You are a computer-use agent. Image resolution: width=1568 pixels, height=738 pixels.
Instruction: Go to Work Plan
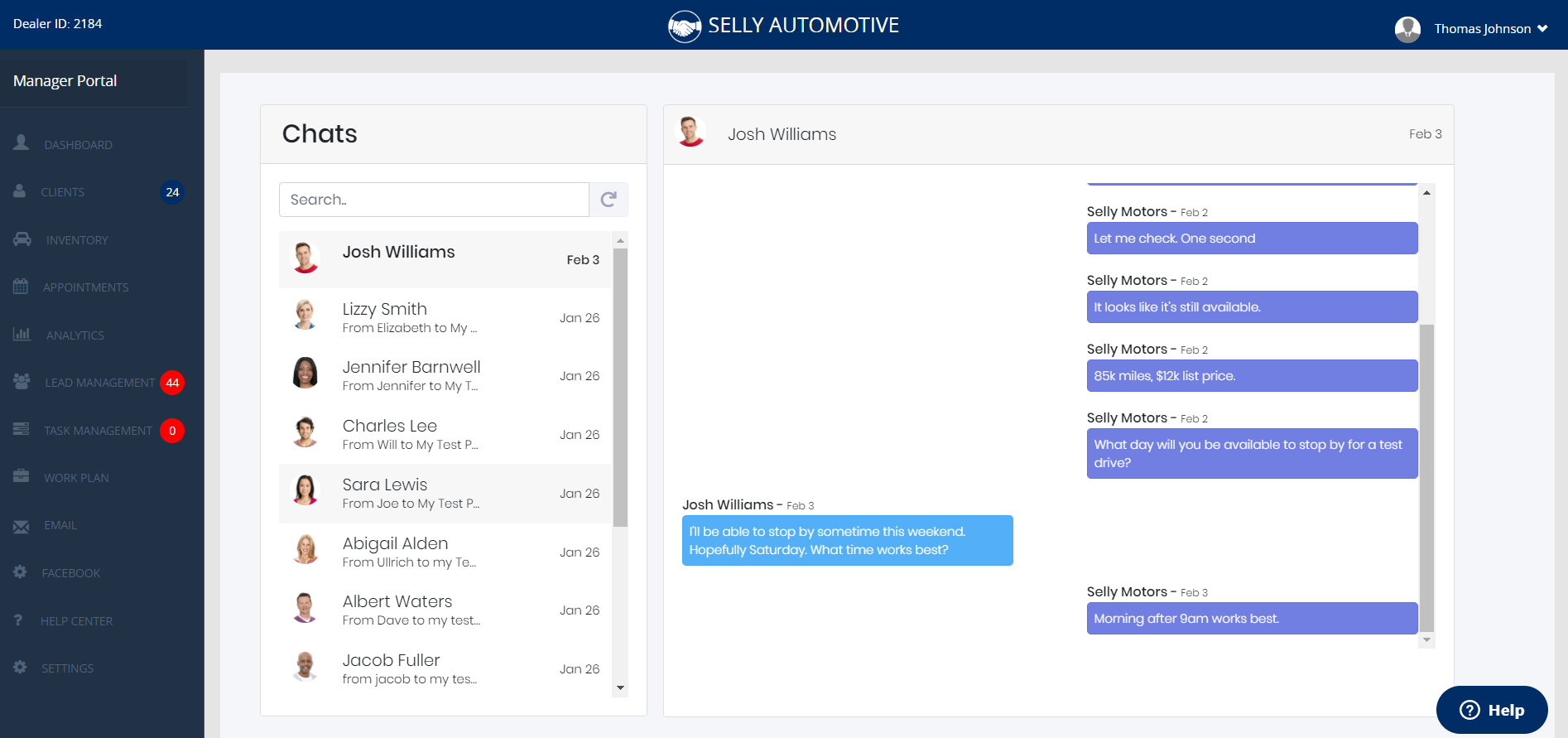(x=76, y=478)
